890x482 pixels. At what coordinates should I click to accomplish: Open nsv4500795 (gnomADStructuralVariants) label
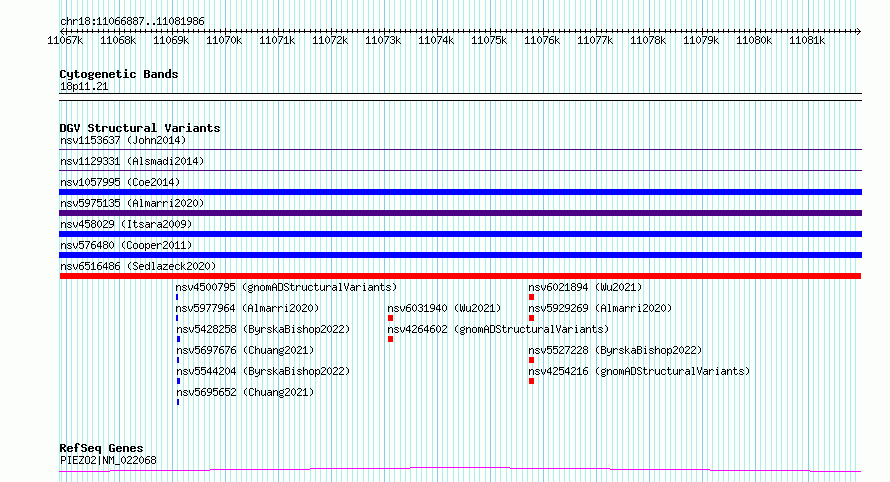click(x=287, y=287)
